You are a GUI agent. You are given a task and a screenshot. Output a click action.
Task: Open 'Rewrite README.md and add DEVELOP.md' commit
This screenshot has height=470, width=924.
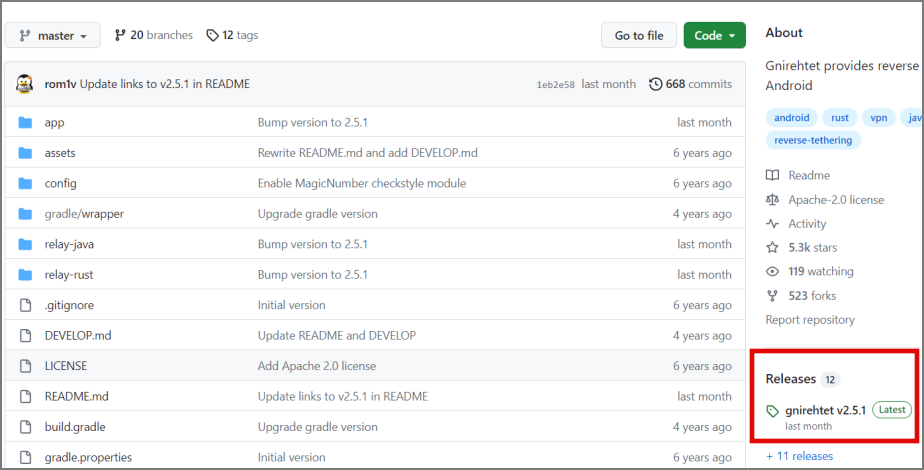click(x=368, y=153)
